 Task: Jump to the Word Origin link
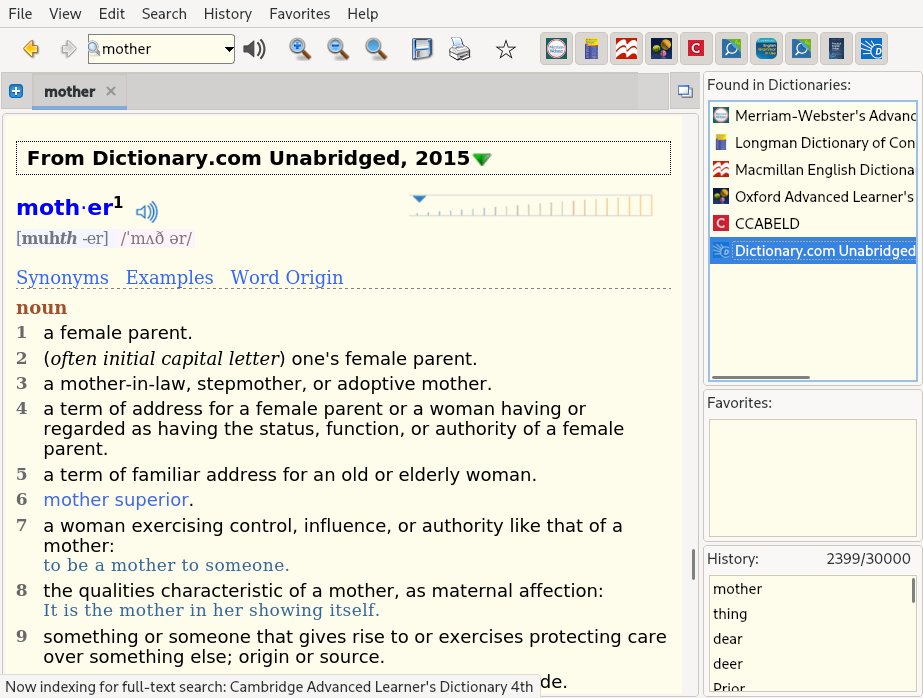(287, 277)
